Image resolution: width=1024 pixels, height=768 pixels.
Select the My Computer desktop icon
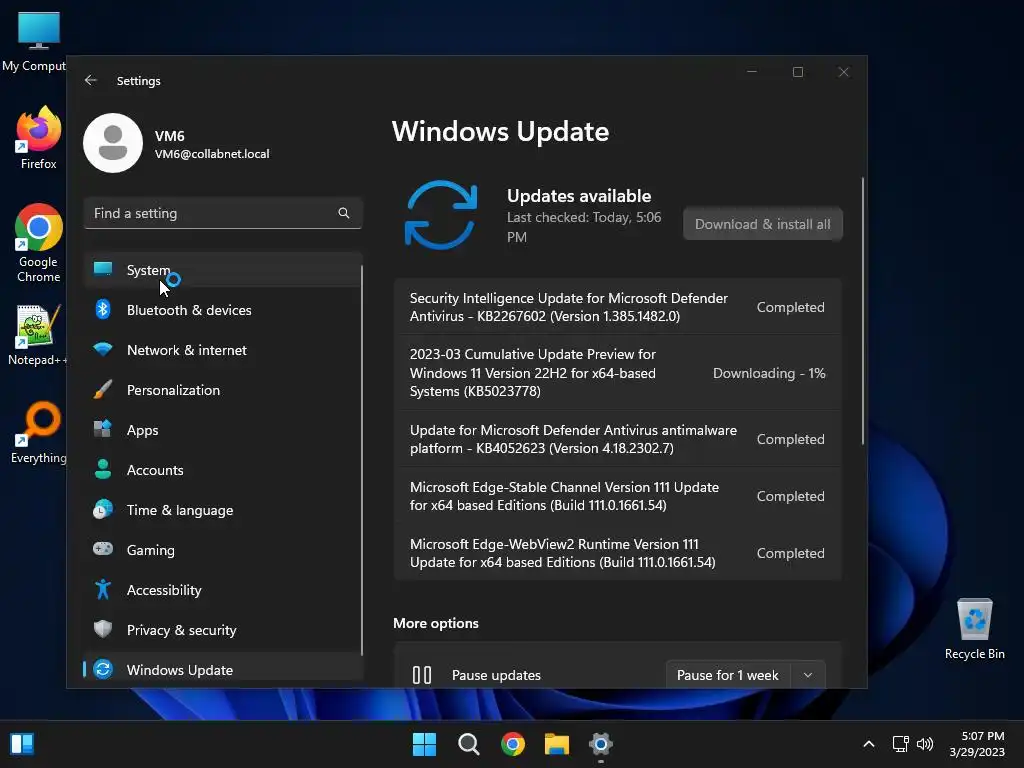tap(34, 41)
